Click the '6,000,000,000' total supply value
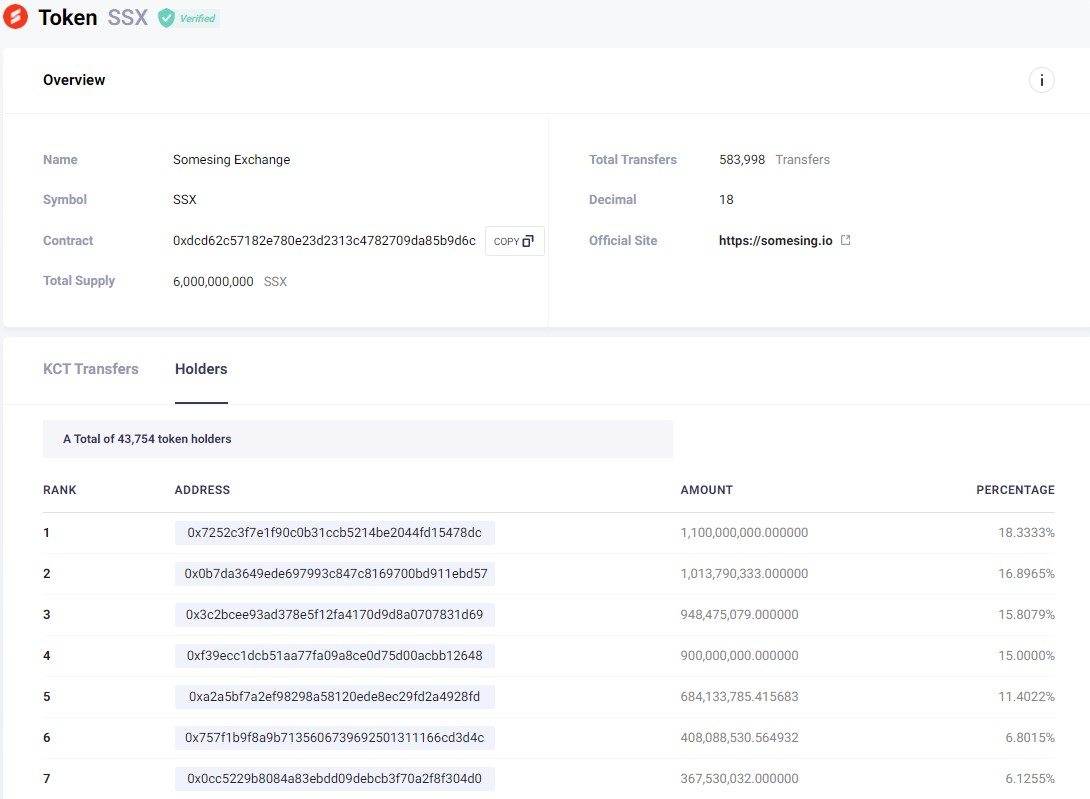Image resolution: width=1090 pixels, height=799 pixels. pyautogui.click(x=213, y=282)
